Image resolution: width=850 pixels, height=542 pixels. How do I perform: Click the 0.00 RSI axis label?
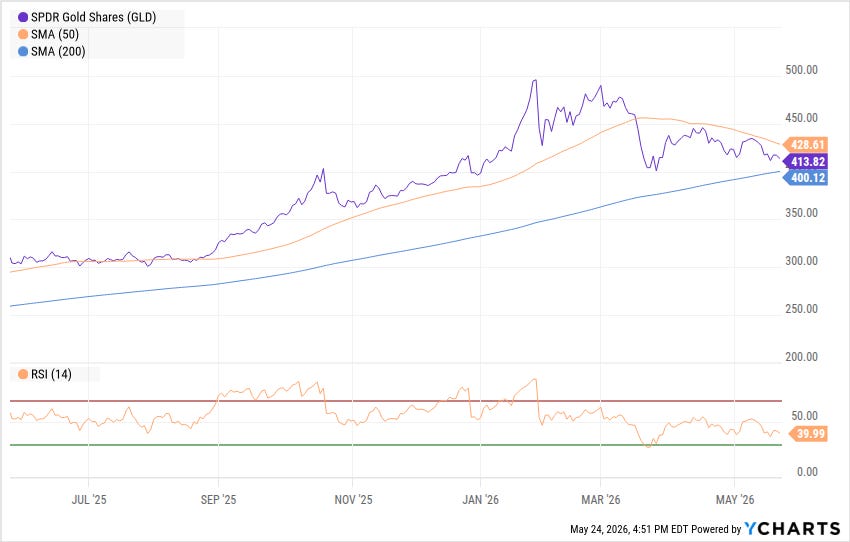[x=807, y=472]
